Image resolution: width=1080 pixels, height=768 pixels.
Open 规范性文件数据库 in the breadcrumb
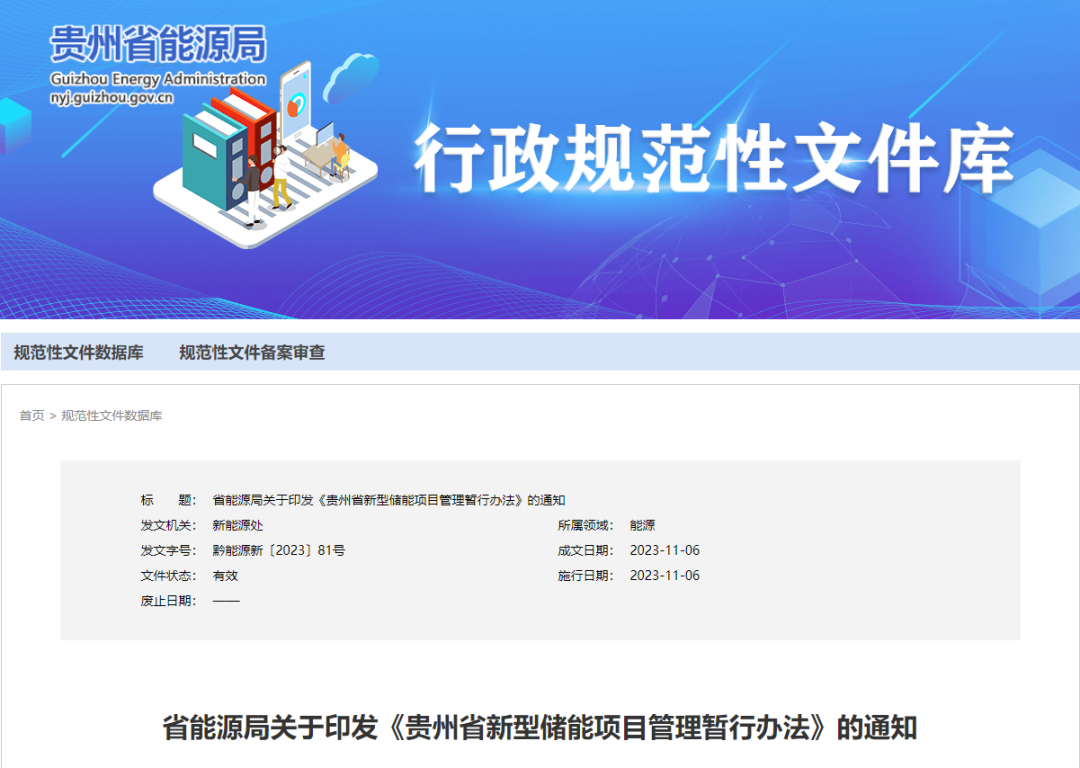point(112,415)
